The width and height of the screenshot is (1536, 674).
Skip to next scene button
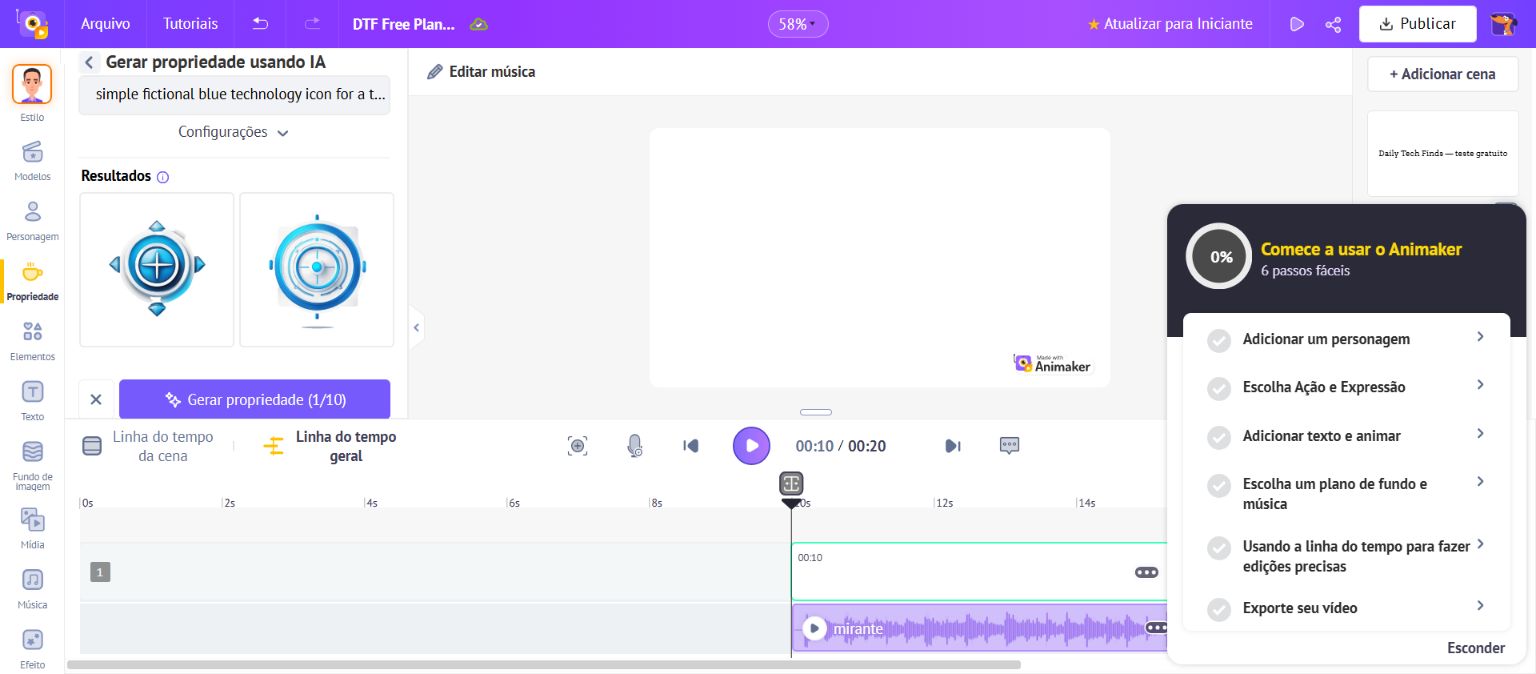pos(953,446)
